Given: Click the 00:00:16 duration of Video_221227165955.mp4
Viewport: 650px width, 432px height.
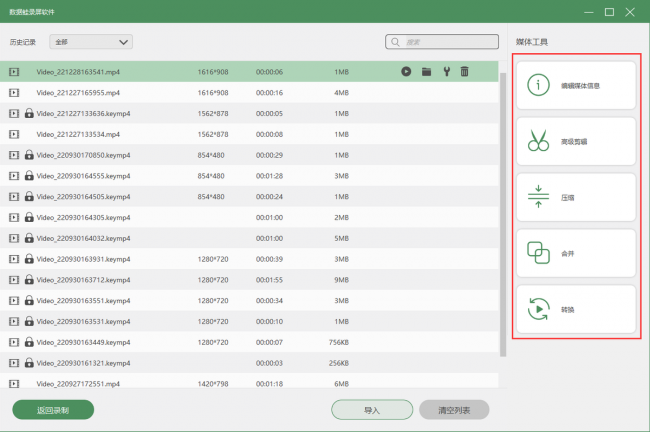Looking at the screenshot, I should [269, 93].
